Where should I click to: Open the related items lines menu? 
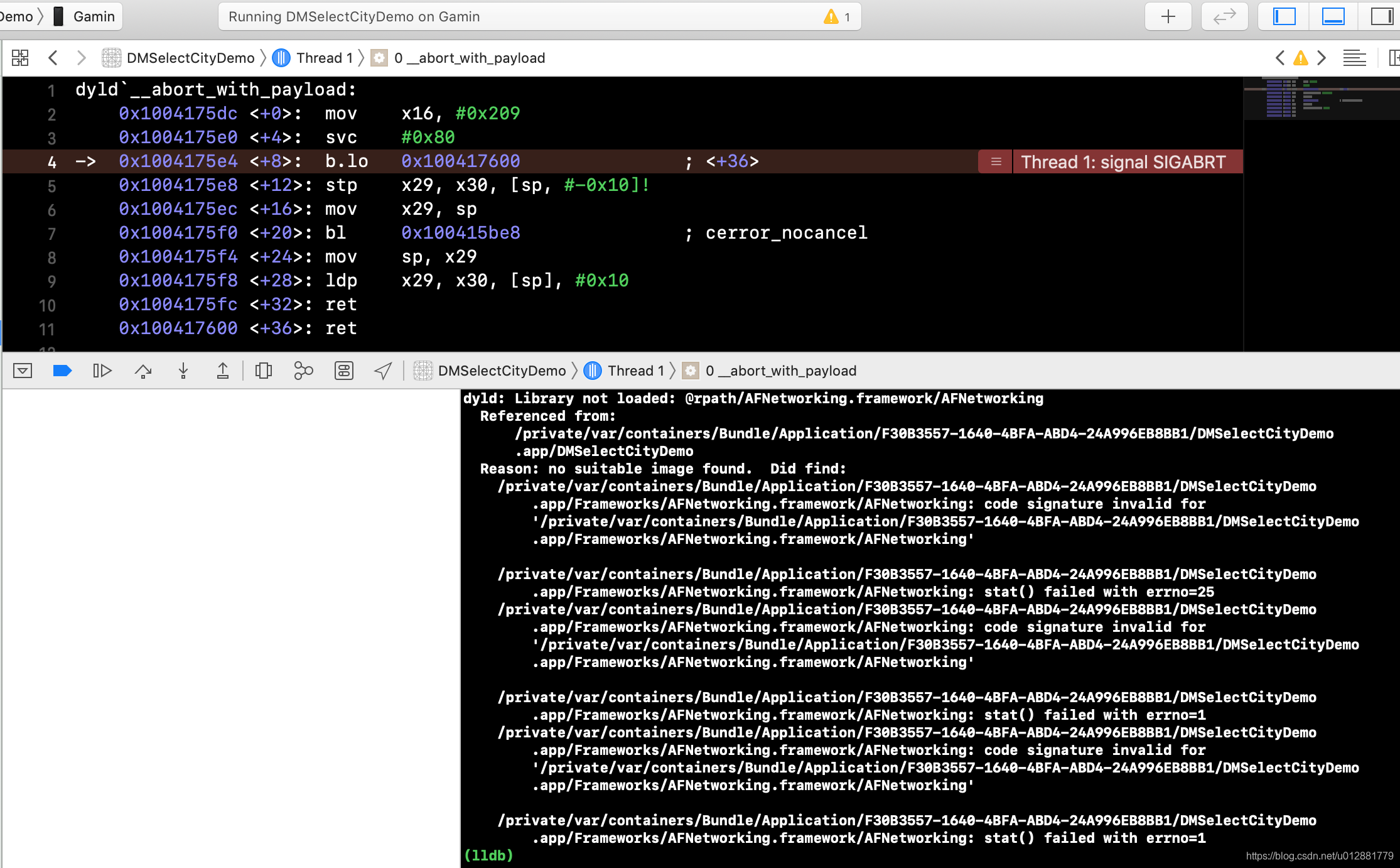[x=1354, y=58]
